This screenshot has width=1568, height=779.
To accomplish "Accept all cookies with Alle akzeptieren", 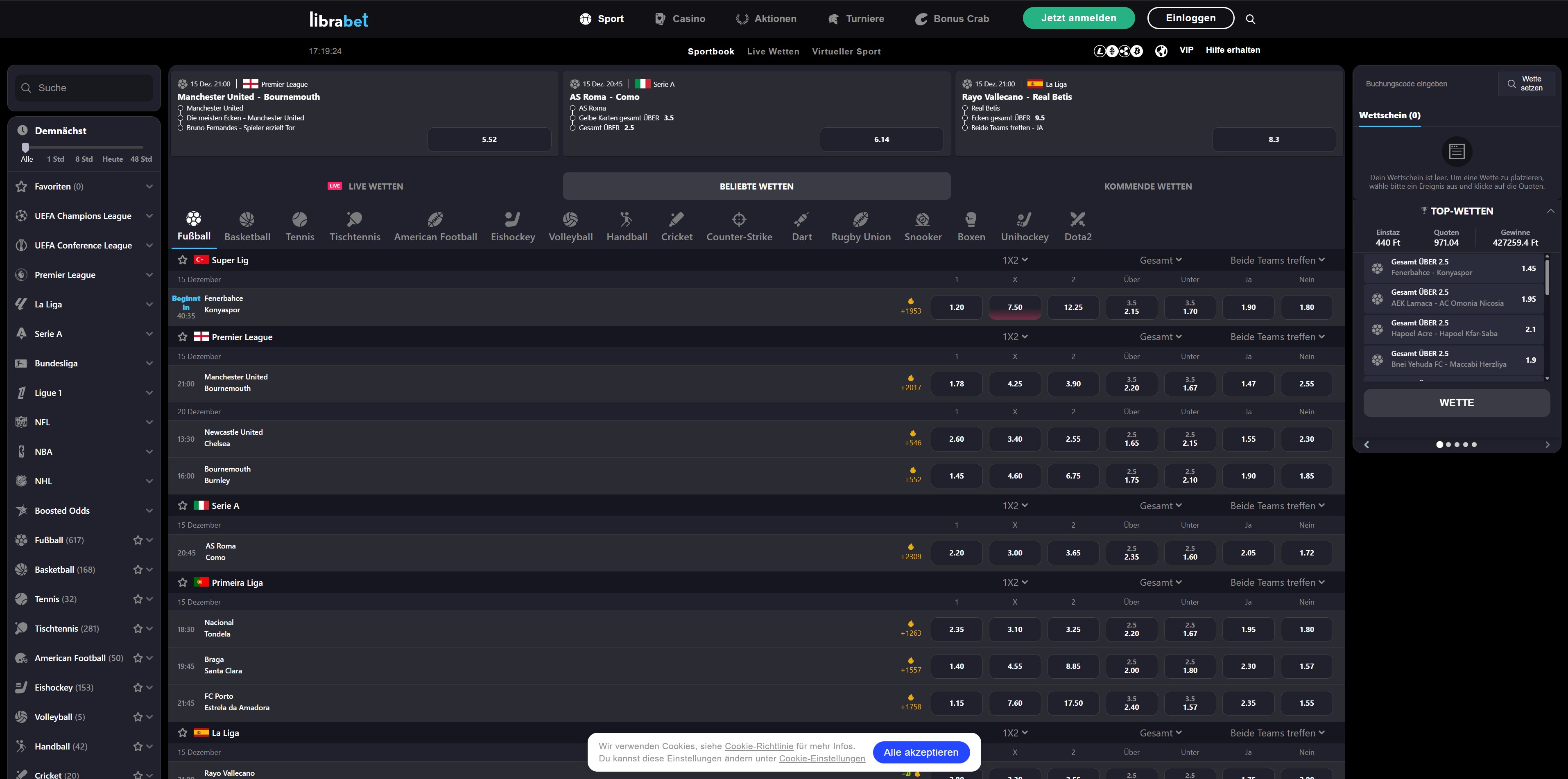I will tap(921, 752).
